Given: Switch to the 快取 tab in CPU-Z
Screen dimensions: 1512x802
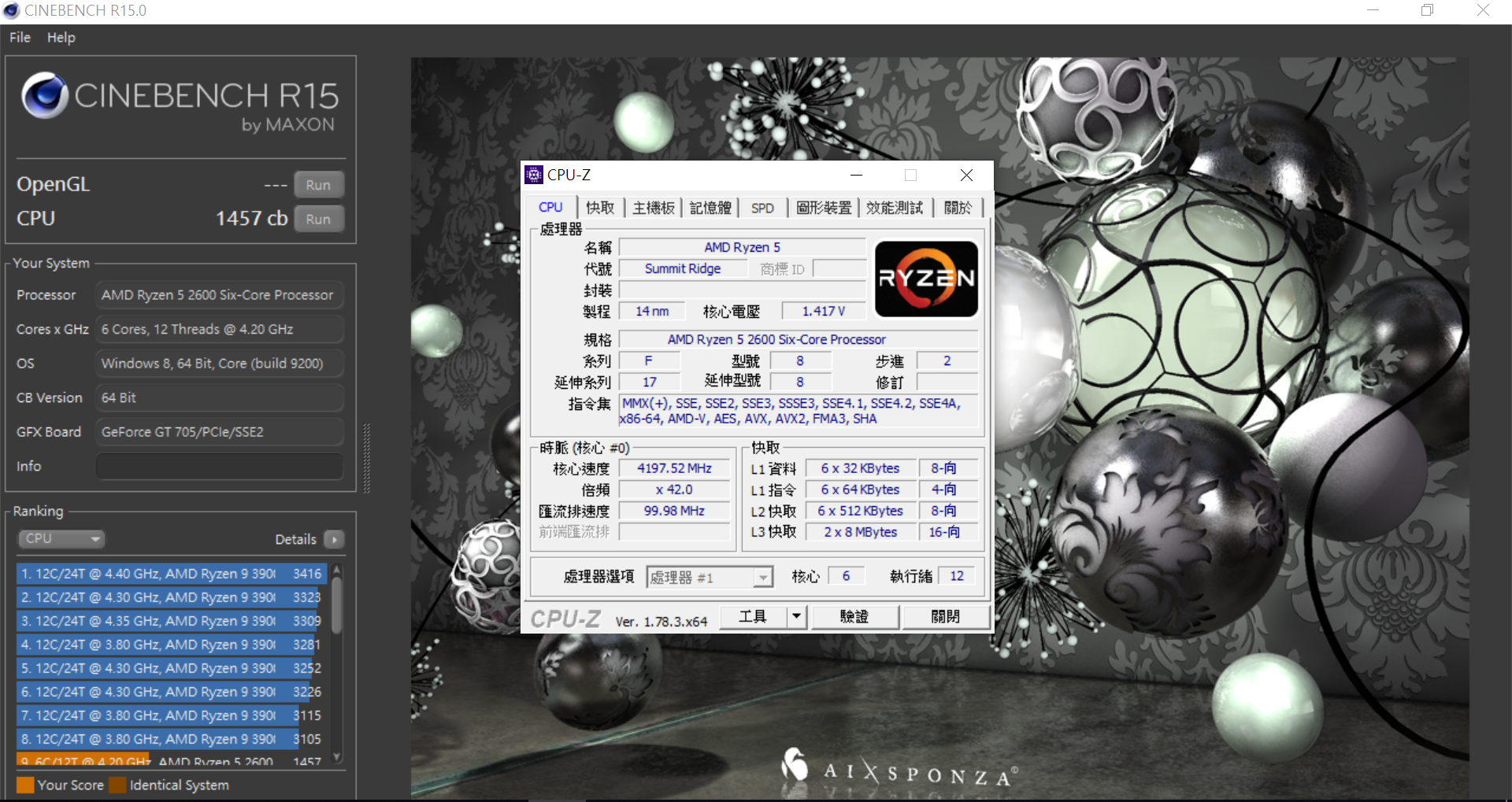Looking at the screenshot, I should [600, 208].
